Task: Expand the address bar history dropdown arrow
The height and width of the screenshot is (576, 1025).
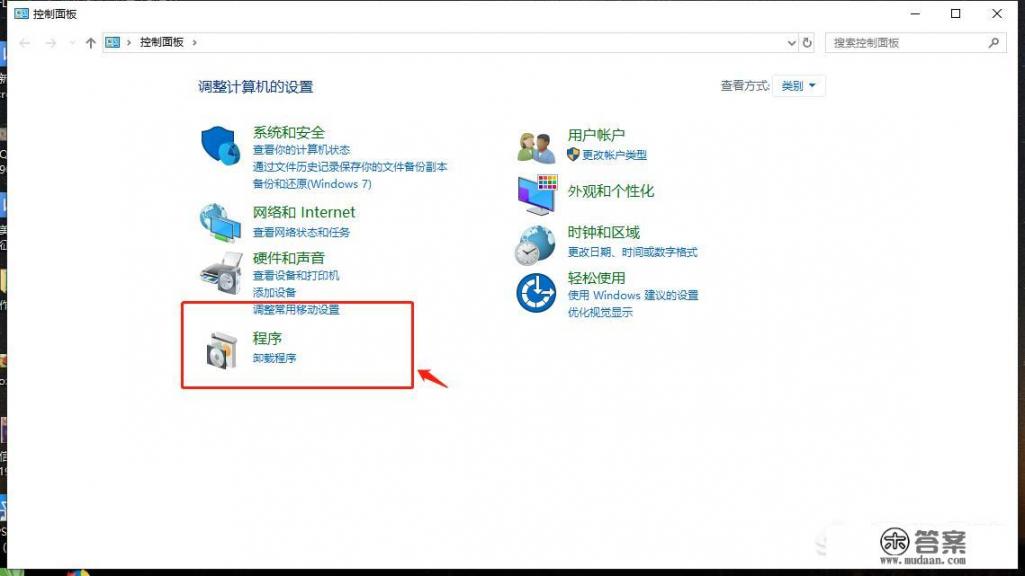Action: (x=789, y=42)
